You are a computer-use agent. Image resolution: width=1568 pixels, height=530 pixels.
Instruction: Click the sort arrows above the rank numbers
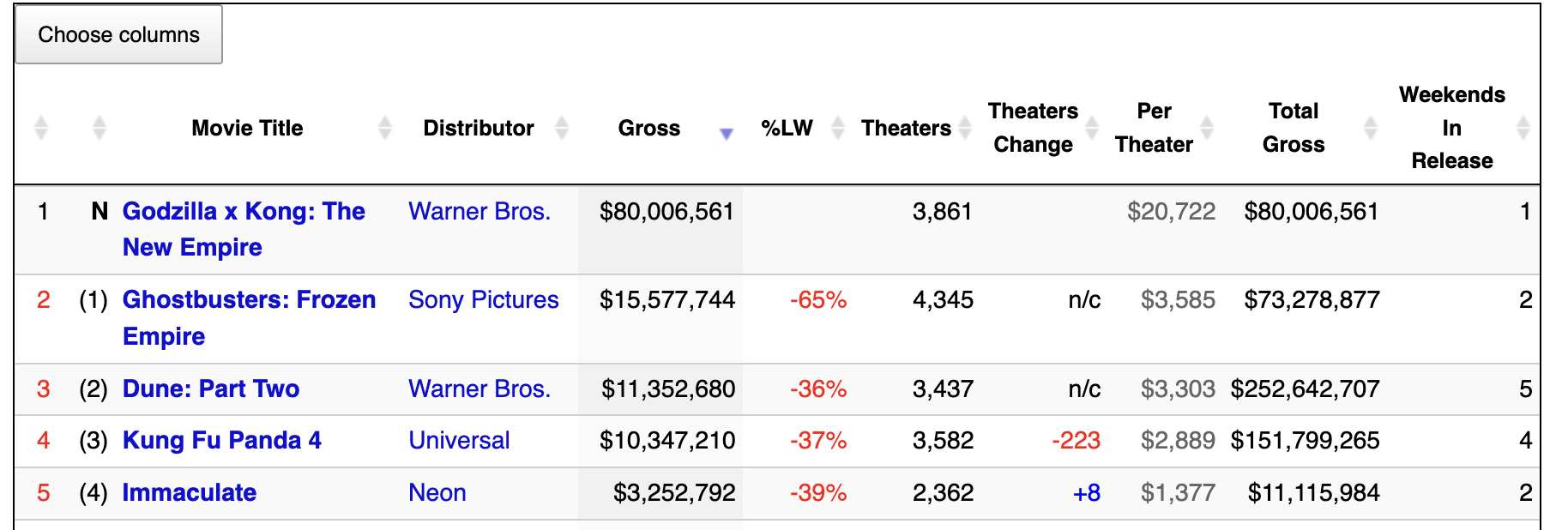pyautogui.click(x=41, y=128)
